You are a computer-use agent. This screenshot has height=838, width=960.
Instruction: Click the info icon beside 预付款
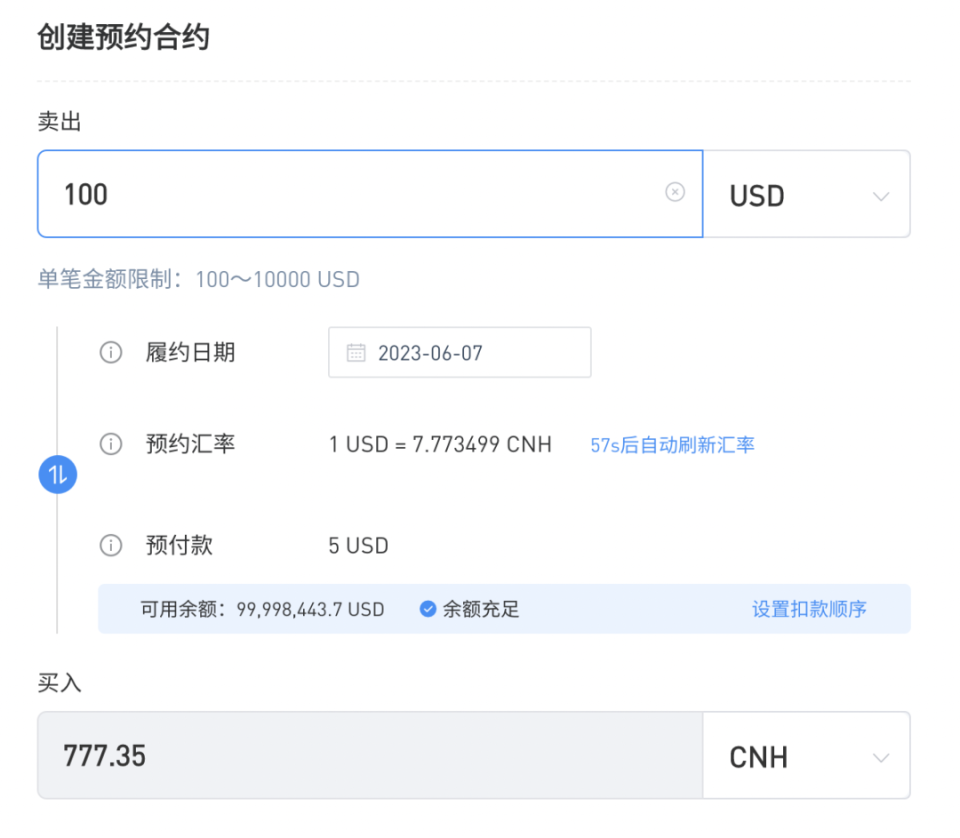coord(111,545)
